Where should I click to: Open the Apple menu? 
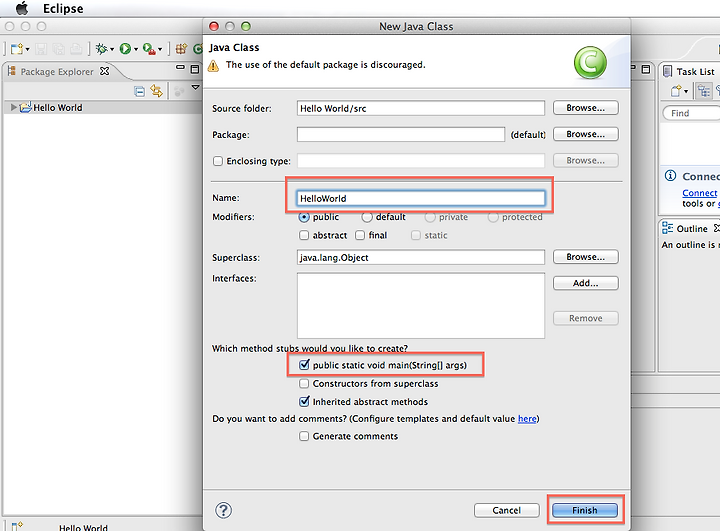pyautogui.click(x=22, y=8)
